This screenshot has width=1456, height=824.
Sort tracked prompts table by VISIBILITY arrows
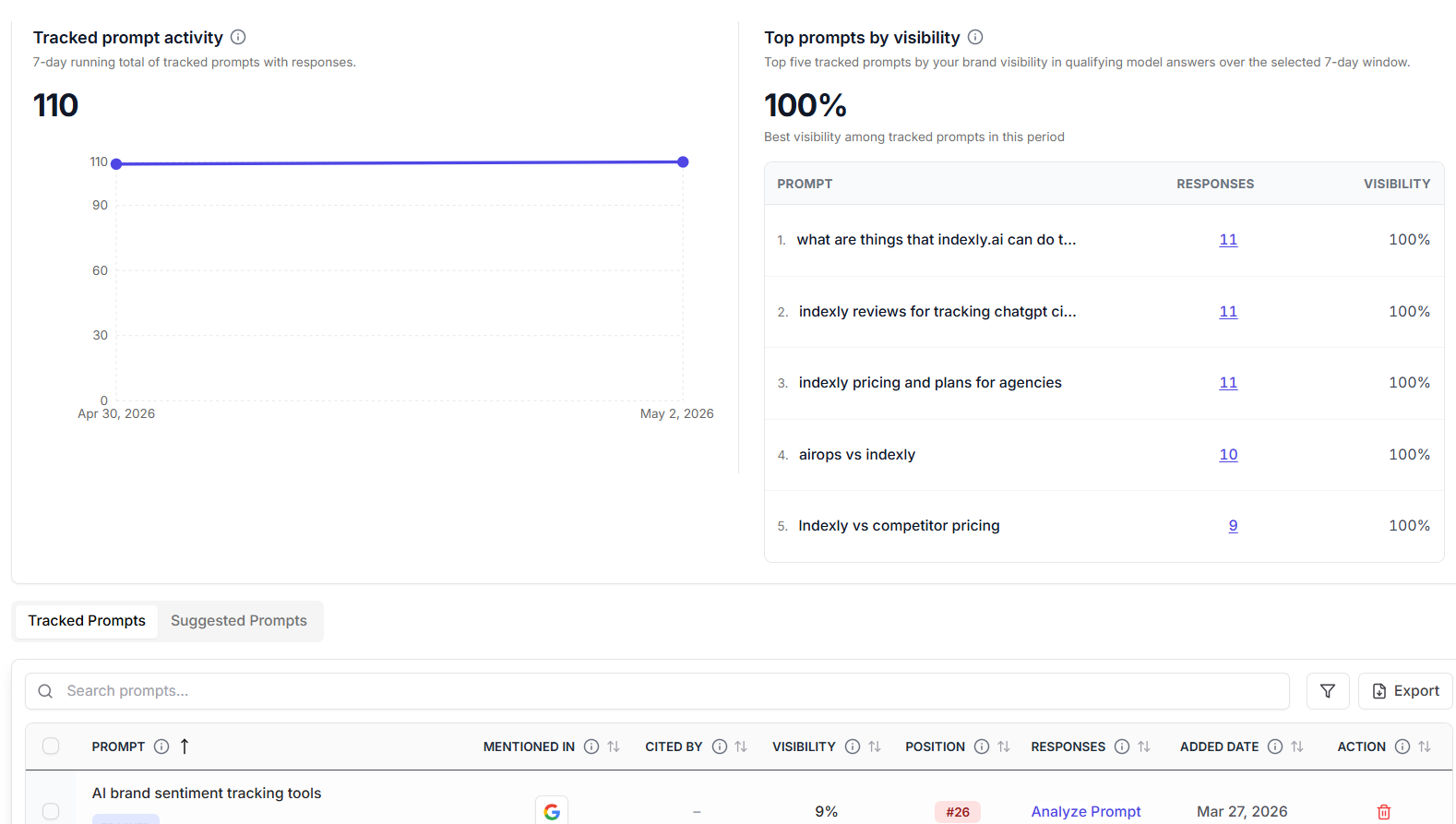(875, 746)
